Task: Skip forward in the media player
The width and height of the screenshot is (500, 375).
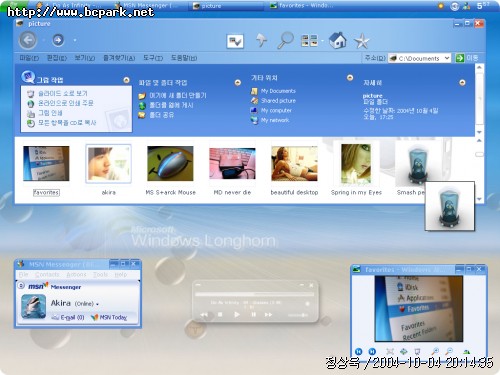Action: pyautogui.click(x=268, y=314)
